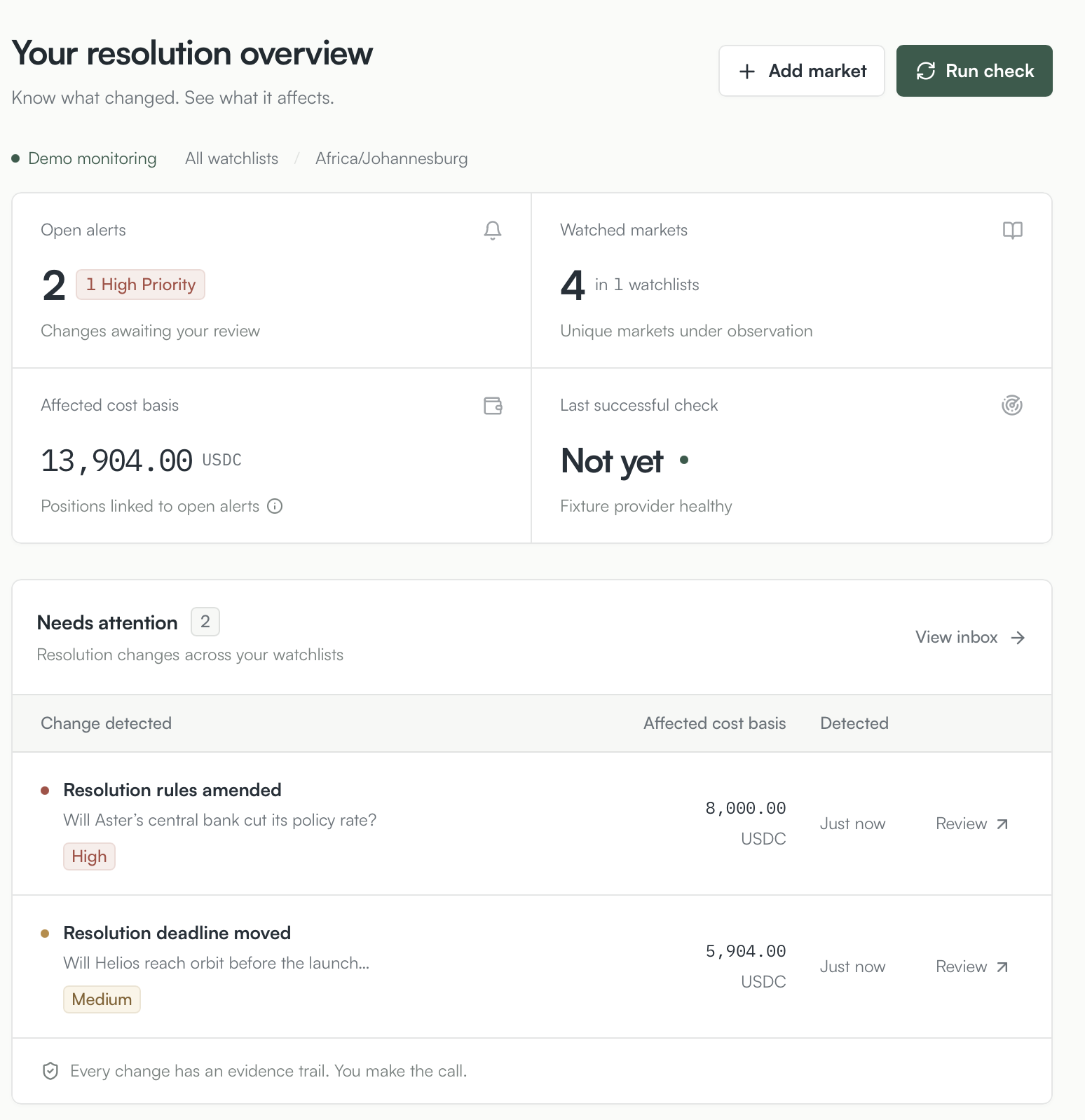This screenshot has height=1120, width=1085.
Task: Click the arrow icon next to View inbox
Action: tap(1018, 637)
